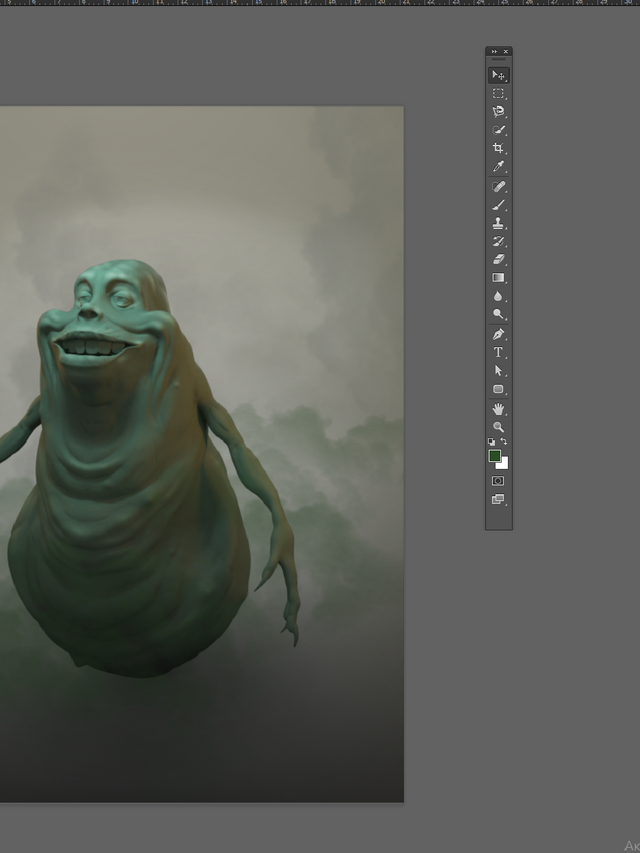Open the dark green foreground color picker
The width and height of the screenshot is (640, 853).
click(x=494, y=455)
